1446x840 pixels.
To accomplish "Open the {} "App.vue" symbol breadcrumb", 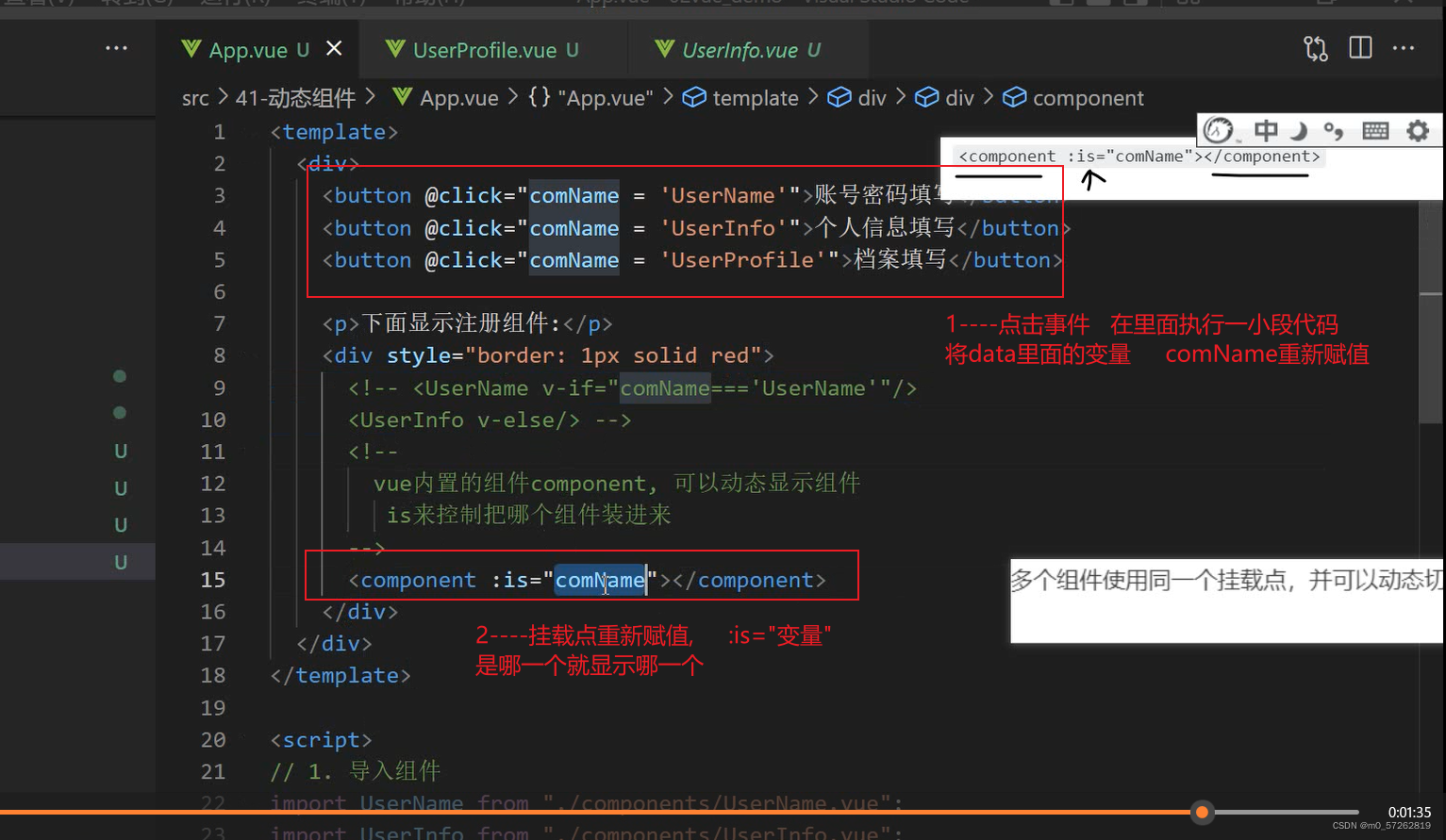I will pos(590,98).
